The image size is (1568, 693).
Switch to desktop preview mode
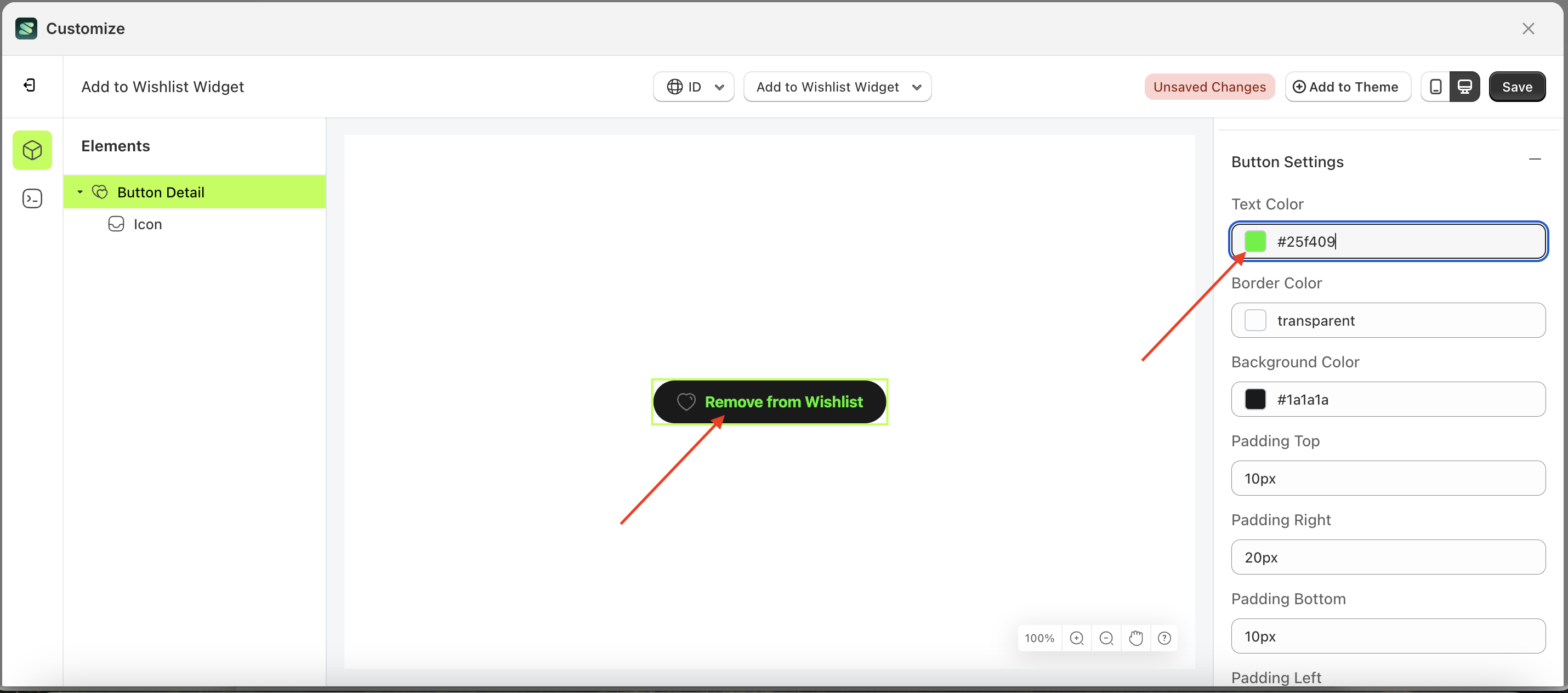(x=1465, y=87)
